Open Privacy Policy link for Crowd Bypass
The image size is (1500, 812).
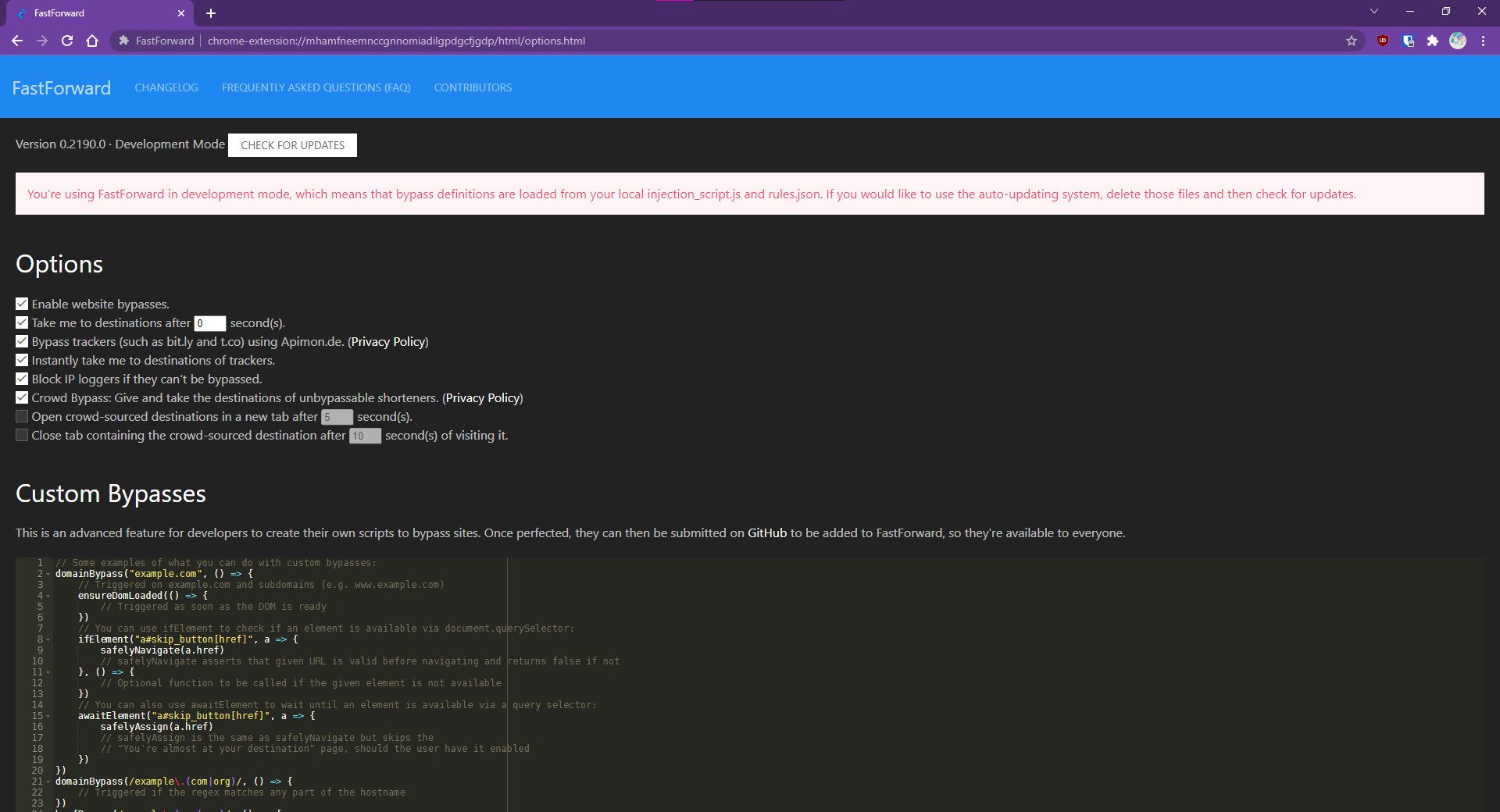[483, 397]
